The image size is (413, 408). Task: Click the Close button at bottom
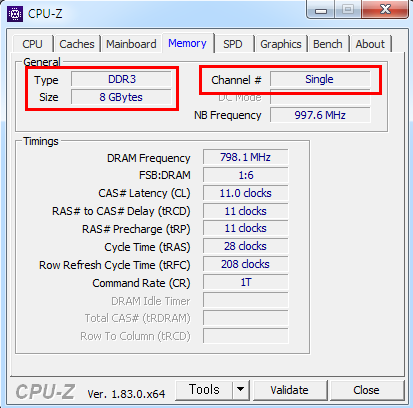[366, 390]
